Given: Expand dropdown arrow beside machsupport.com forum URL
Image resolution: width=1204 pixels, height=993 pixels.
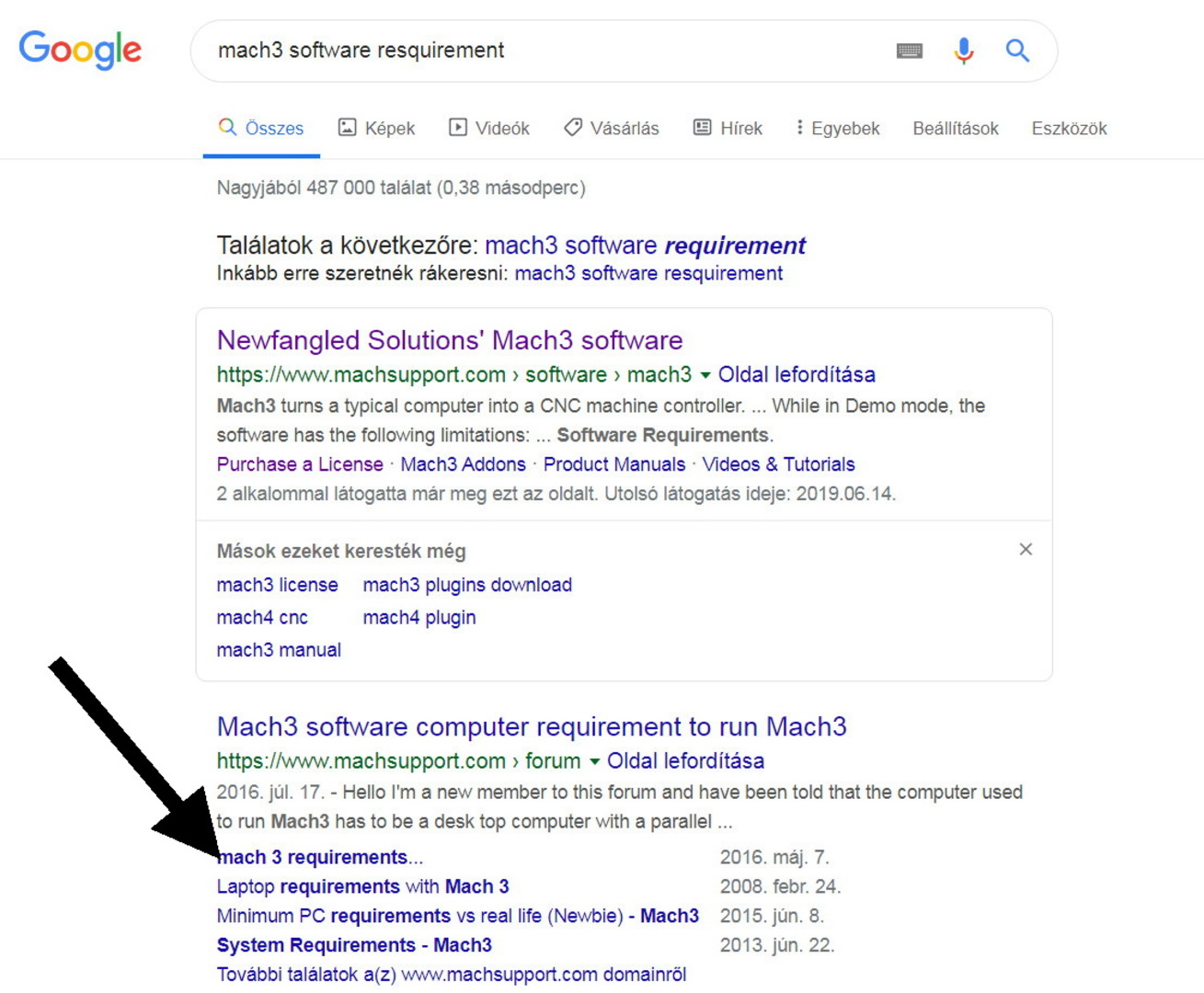Looking at the screenshot, I should click(x=594, y=761).
